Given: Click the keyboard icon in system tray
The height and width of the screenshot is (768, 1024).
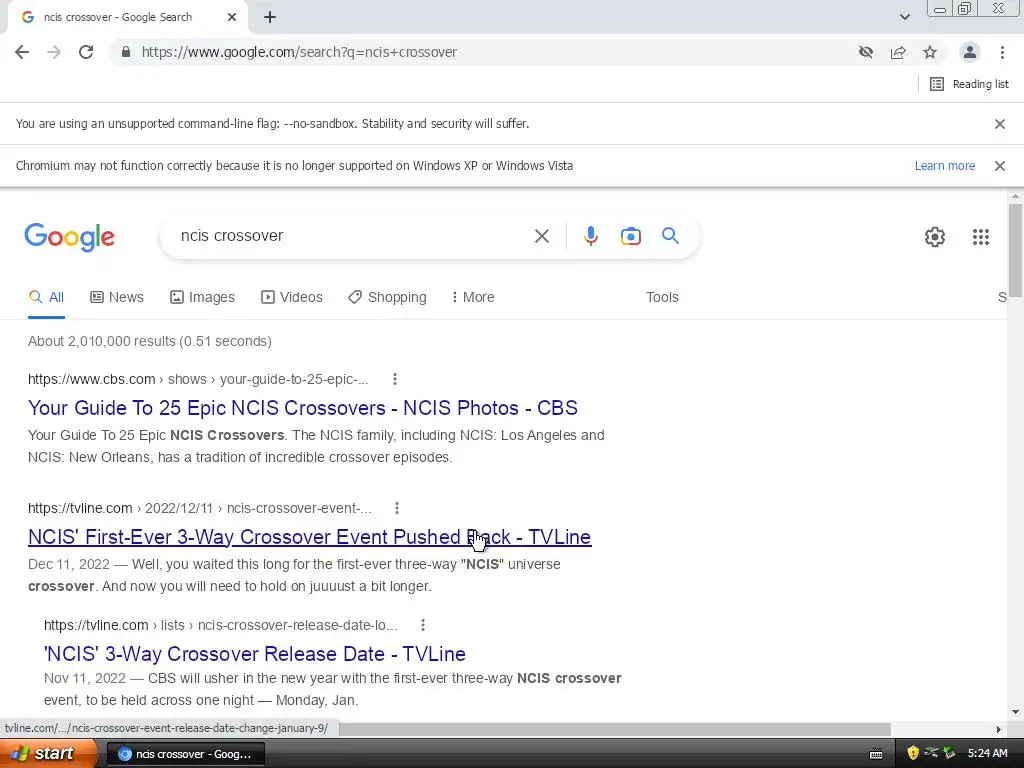Looking at the screenshot, I should click(876, 754).
